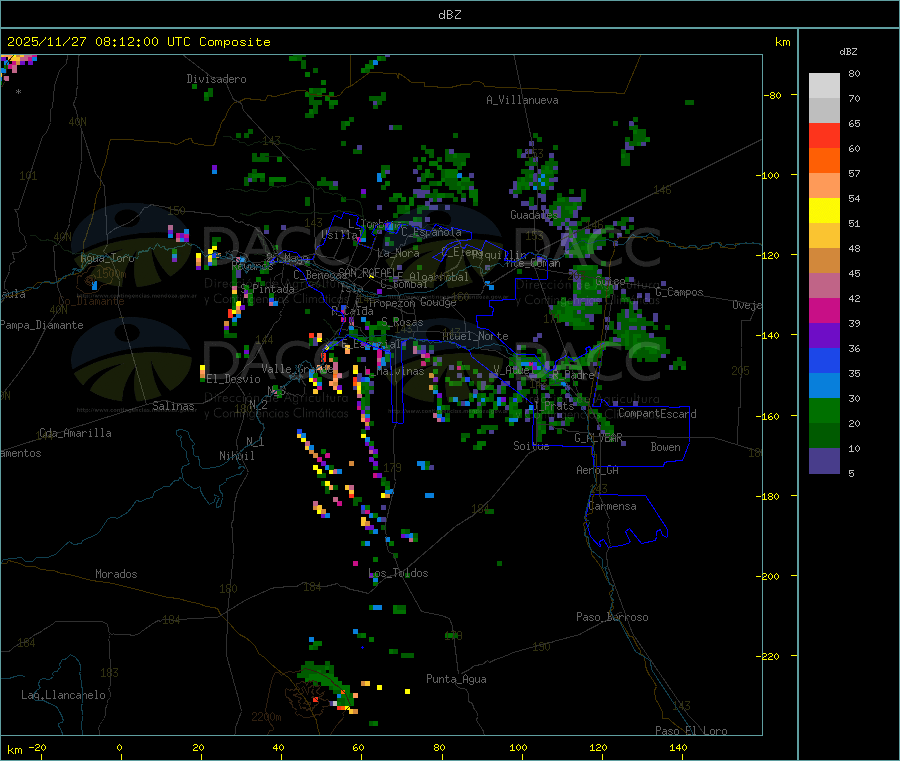Click the Aero_GA label
The height and width of the screenshot is (761, 900).
tap(597, 470)
